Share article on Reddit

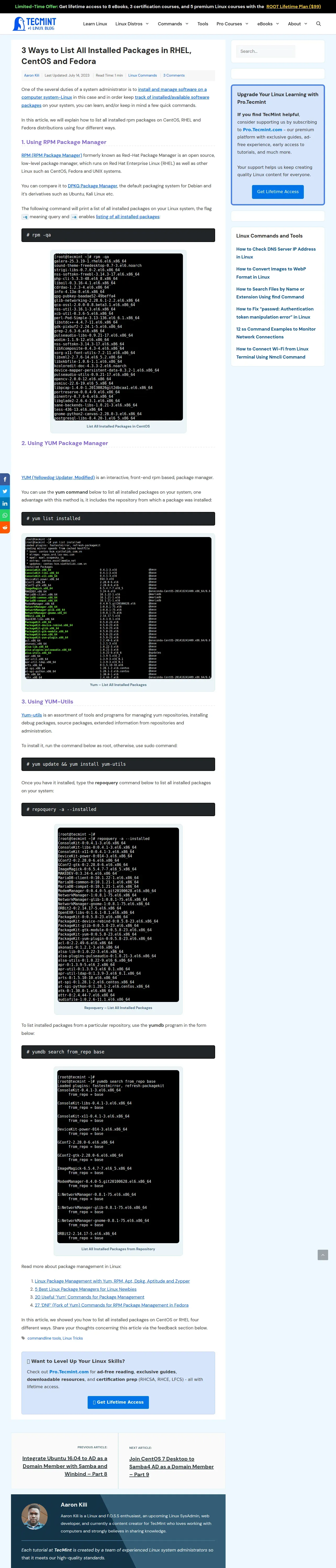pyautogui.click(x=5, y=527)
